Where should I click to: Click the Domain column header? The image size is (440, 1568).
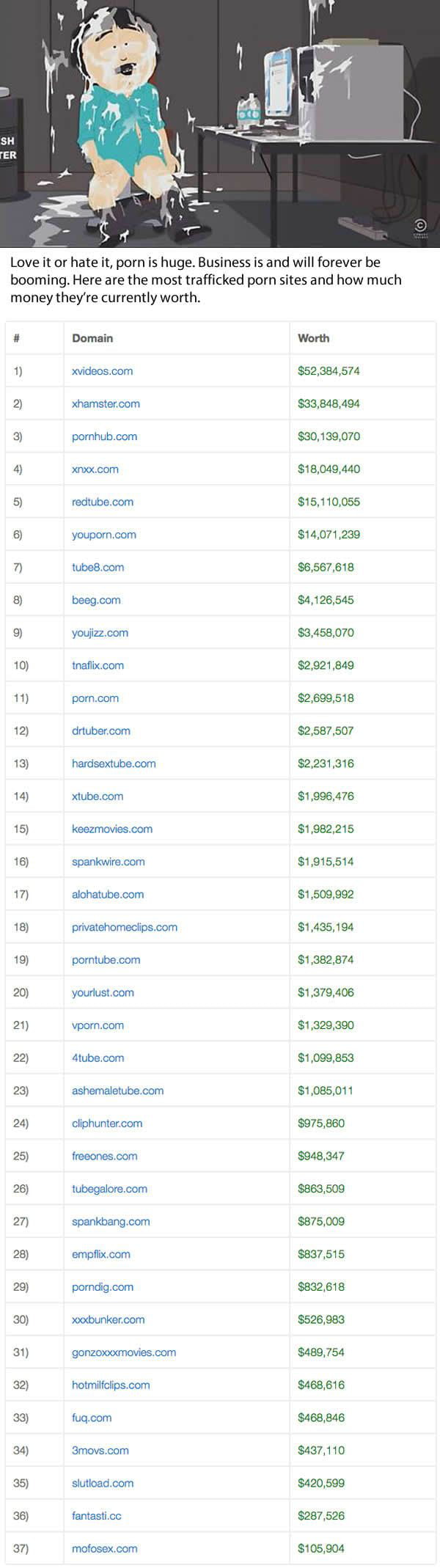click(x=92, y=338)
